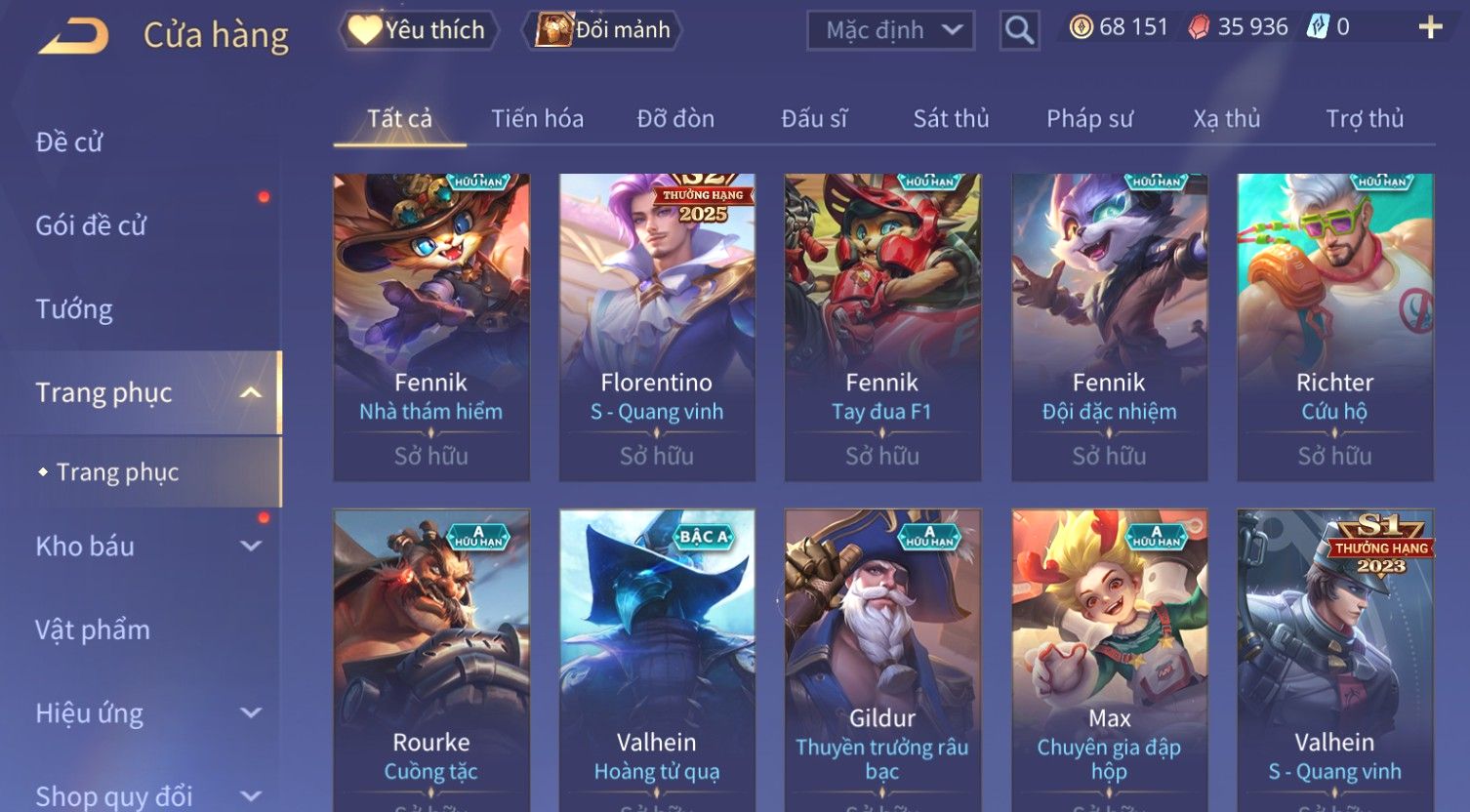Open Tướng in the sidebar
This screenshot has width=1470, height=812.
[x=74, y=309]
